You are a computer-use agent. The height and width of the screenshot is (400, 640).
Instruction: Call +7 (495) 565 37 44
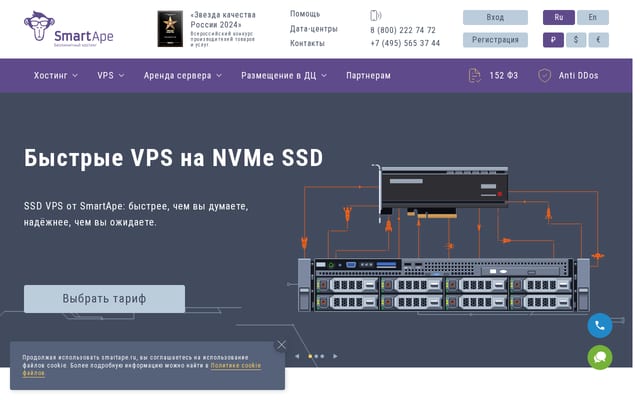(405, 43)
